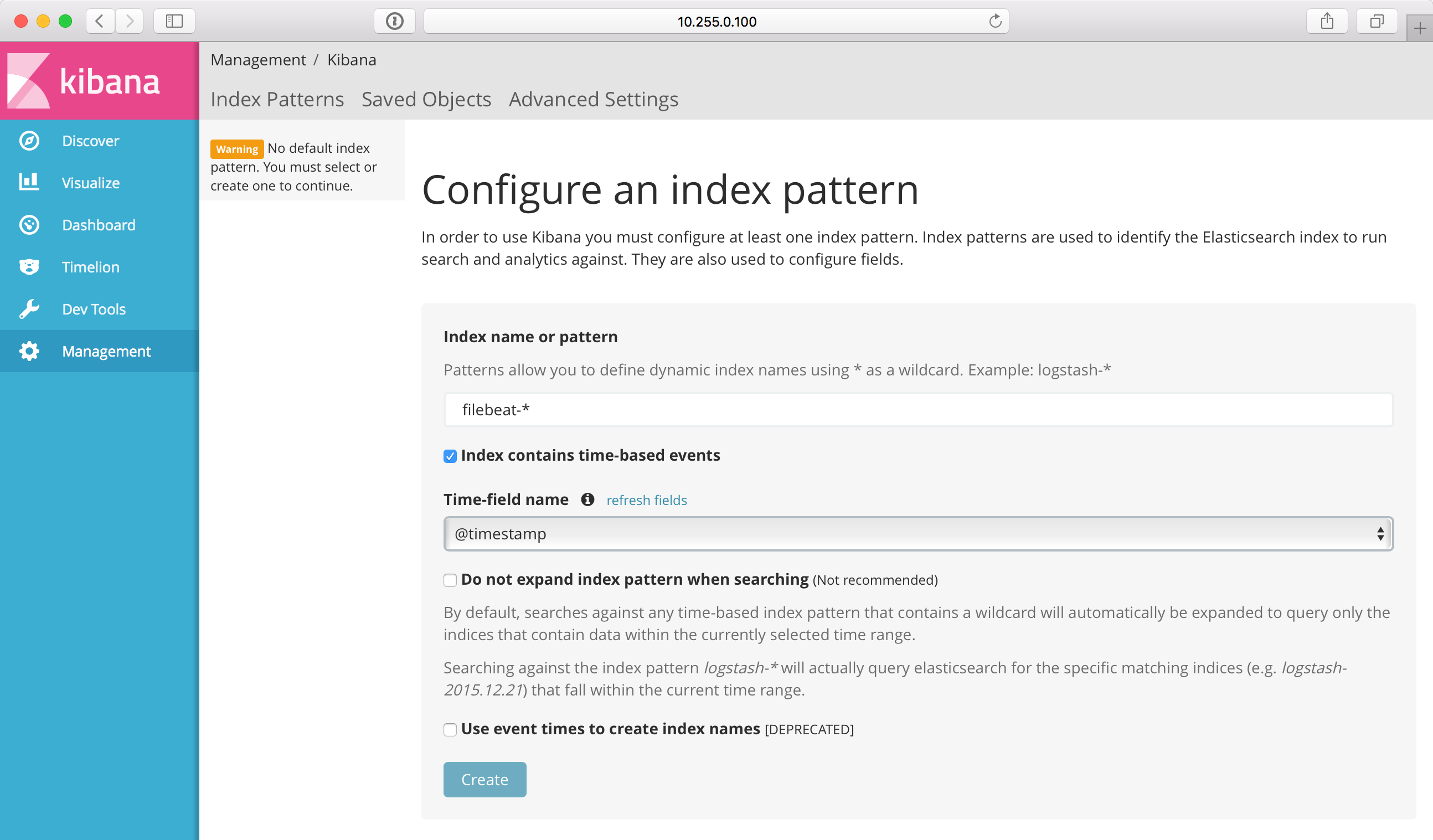
Task: Click the Dev Tools wrench icon
Action: tap(29, 309)
